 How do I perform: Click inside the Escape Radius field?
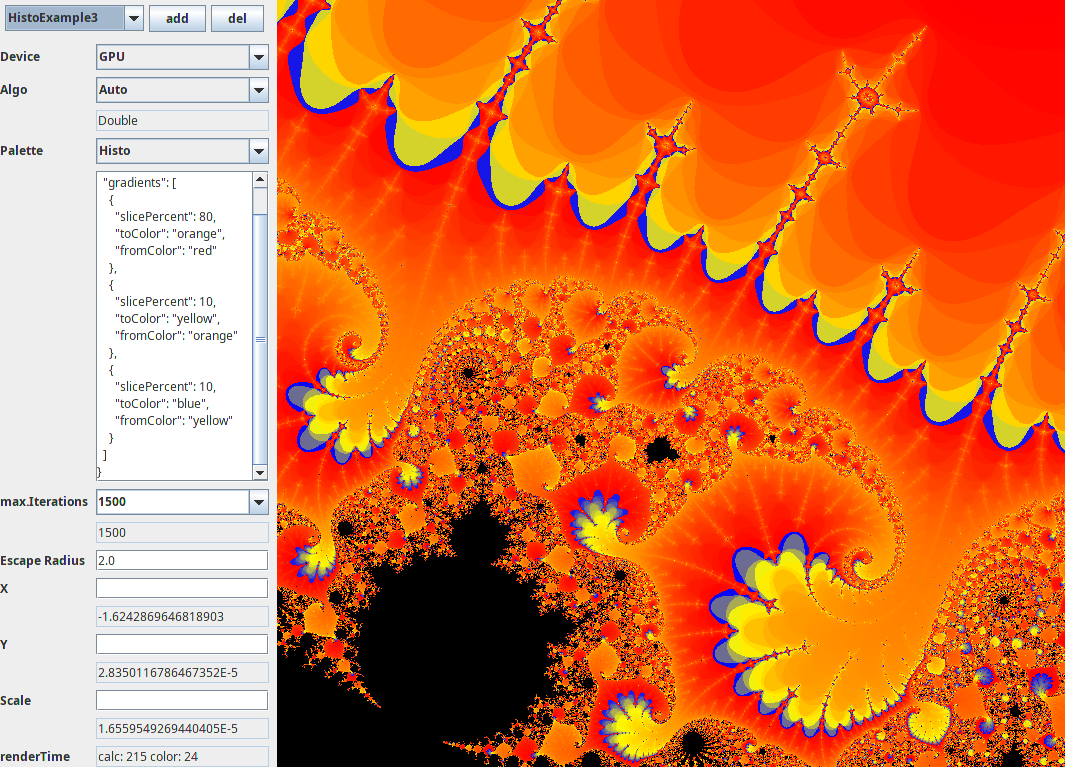click(x=180, y=560)
